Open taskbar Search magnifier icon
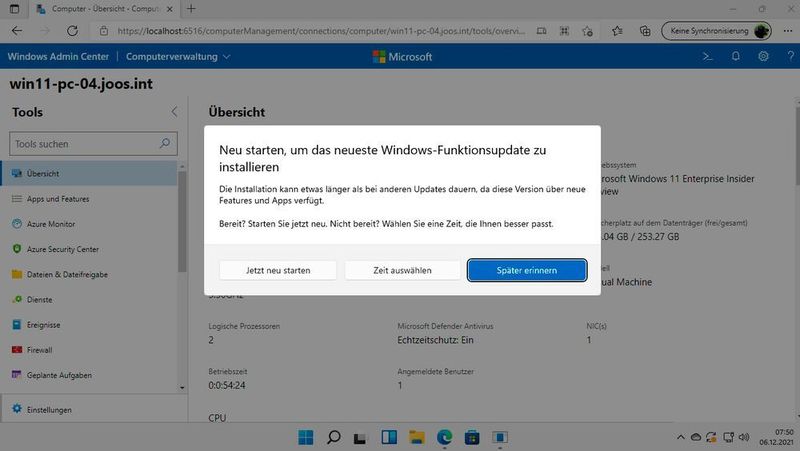This screenshot has width=800, height=451. point(334,437)
